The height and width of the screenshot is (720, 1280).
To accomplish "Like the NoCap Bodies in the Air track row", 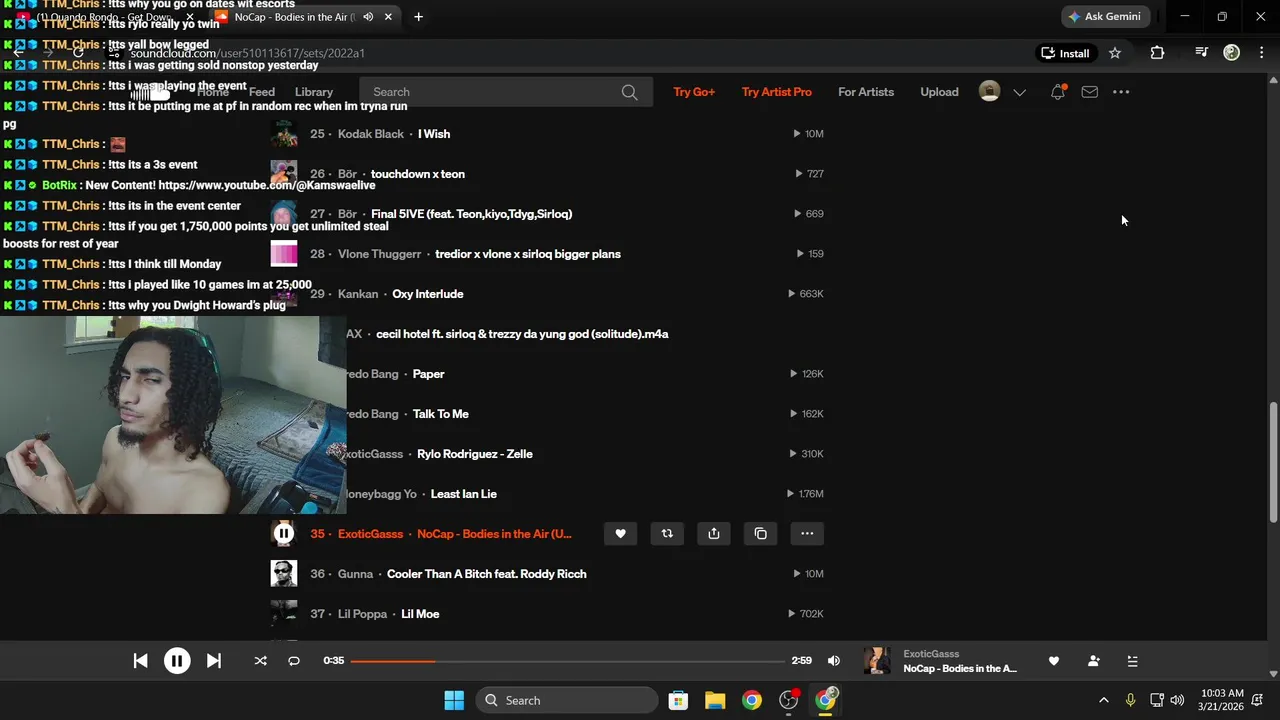I will pyautogui.click(x=620, y=534).
